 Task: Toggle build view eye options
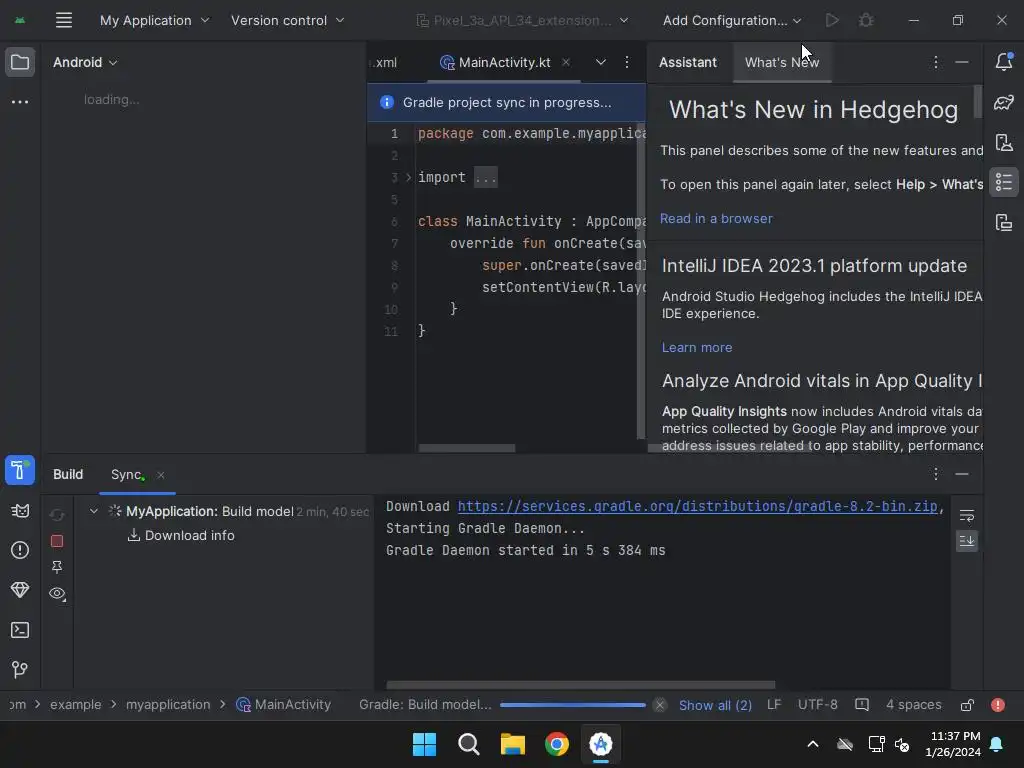57,594
